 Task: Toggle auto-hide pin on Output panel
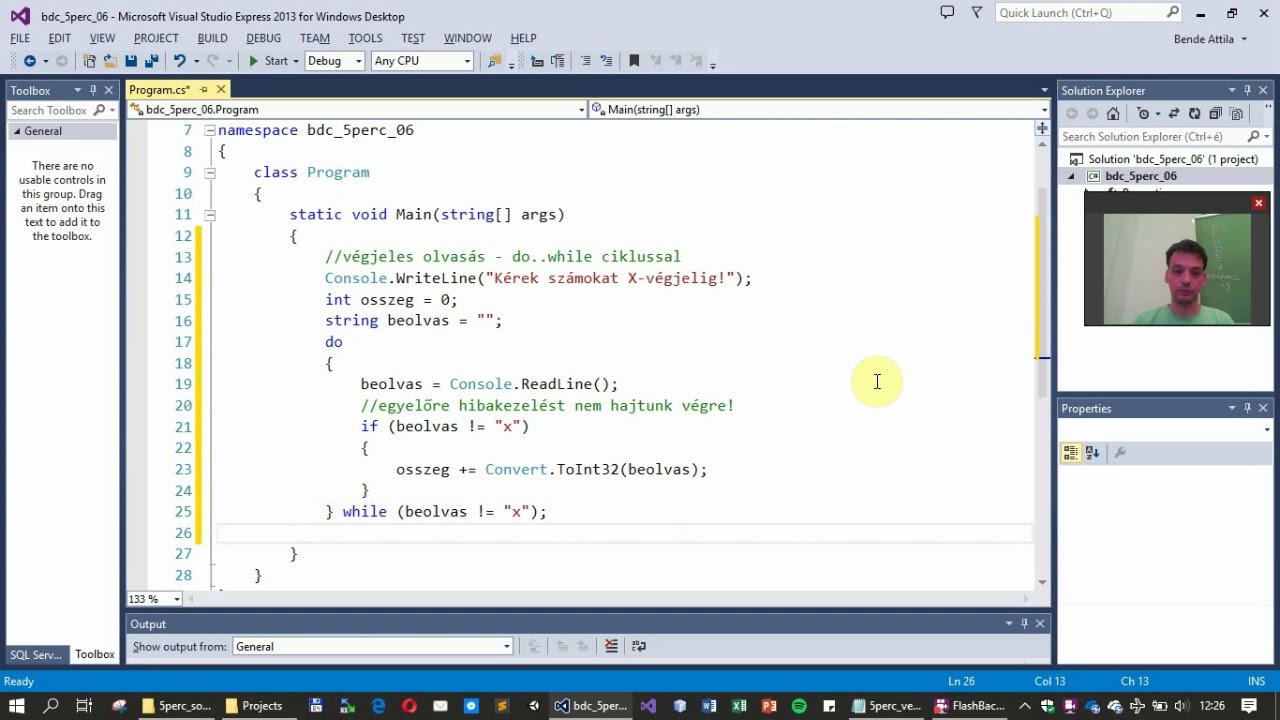[x=1024, y=624]
